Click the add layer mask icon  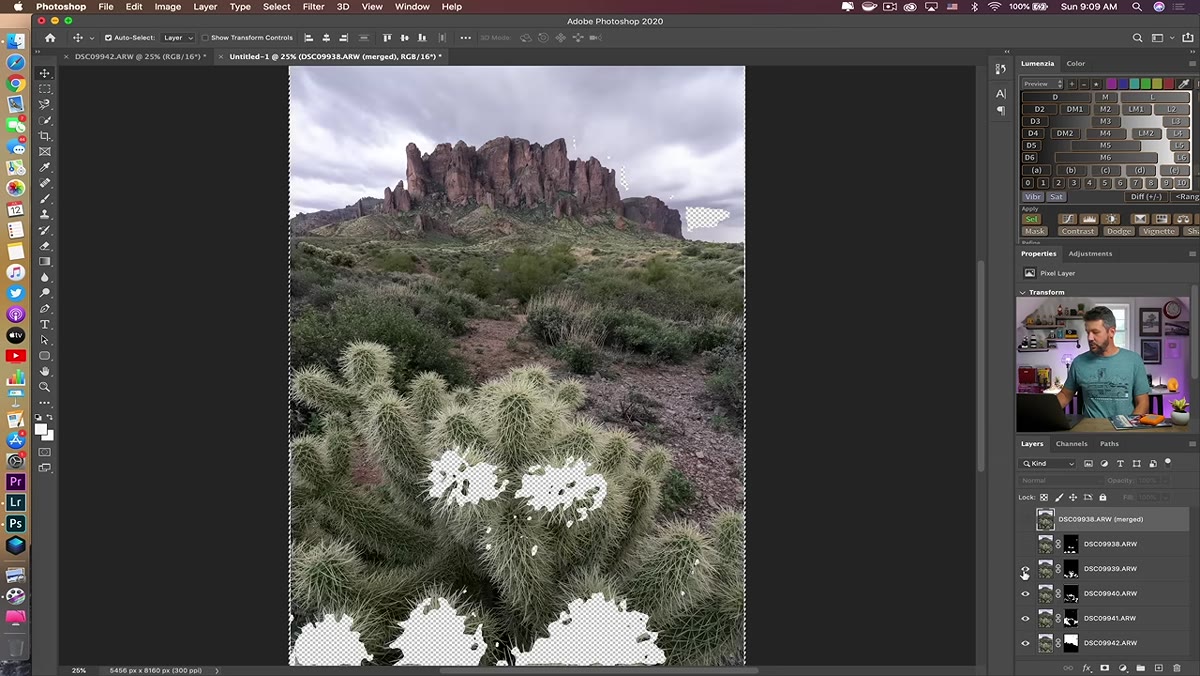pos(1105,667)
